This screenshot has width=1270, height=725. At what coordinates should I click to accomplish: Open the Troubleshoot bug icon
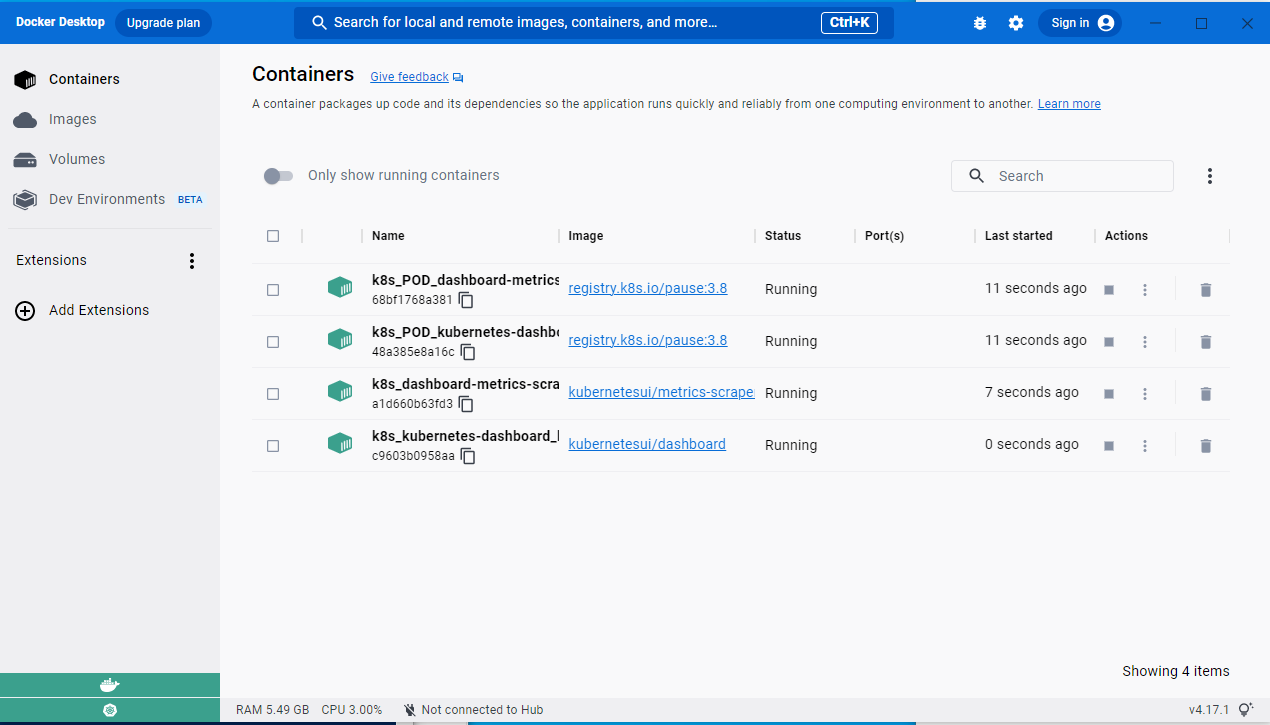(x=980, y=22)
